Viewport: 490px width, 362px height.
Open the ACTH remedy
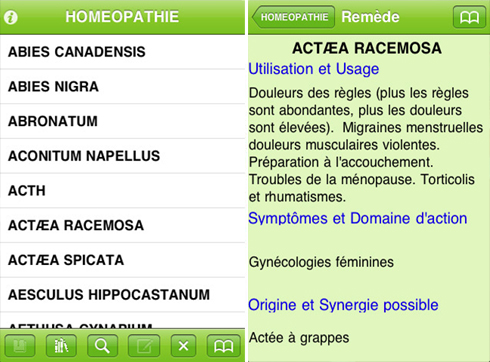pos(122,191)
